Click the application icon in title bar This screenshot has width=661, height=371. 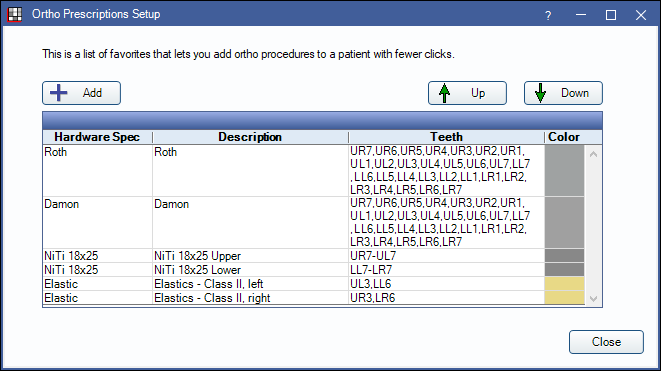point(14,14)
